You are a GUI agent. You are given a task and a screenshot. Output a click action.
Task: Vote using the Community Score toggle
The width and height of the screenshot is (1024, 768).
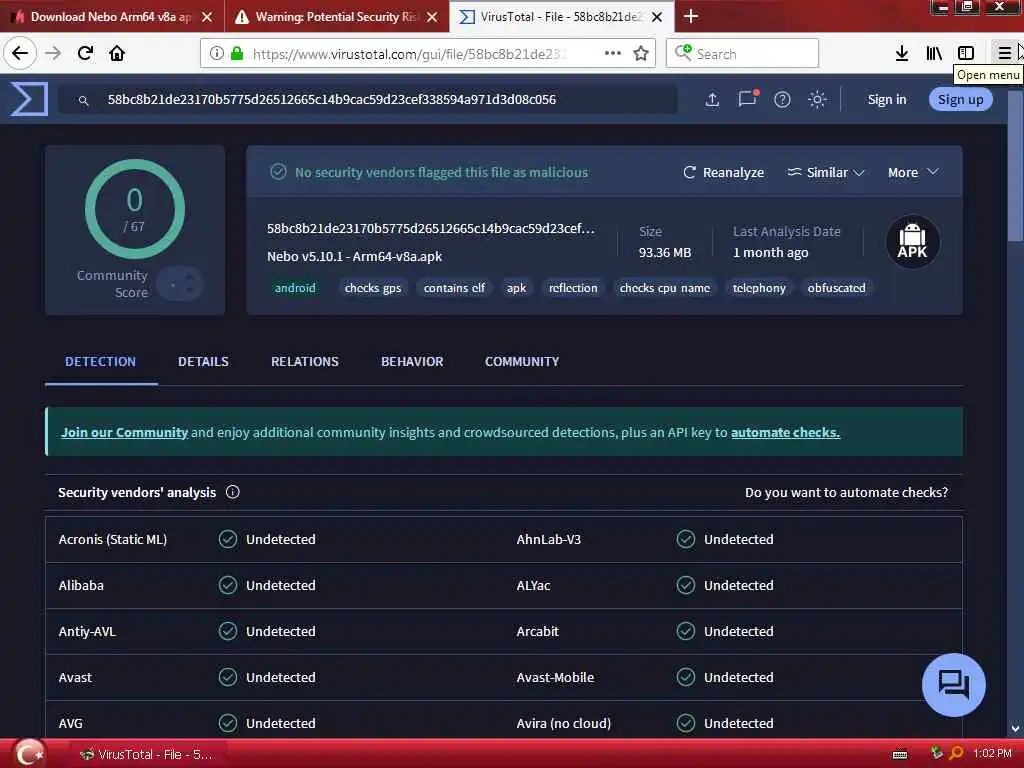(x=180, y=284)
